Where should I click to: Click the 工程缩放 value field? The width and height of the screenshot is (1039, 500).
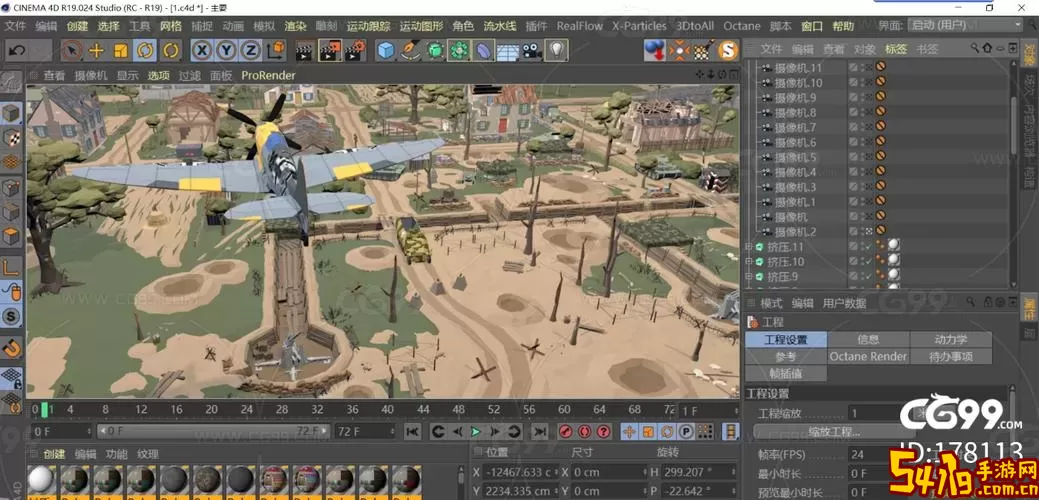pos(875,413)
